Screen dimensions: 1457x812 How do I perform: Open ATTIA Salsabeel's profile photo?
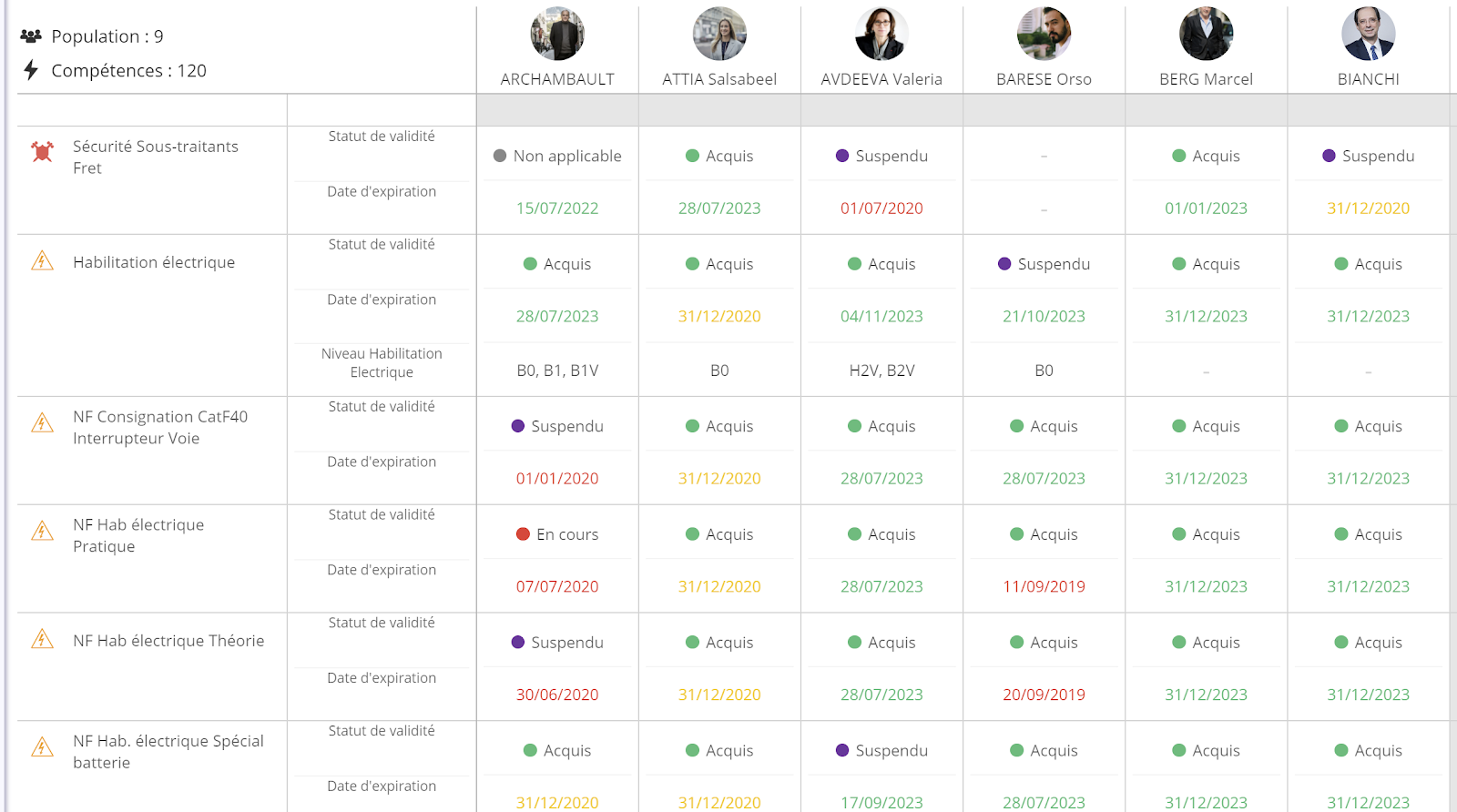[x=719, y=35]
